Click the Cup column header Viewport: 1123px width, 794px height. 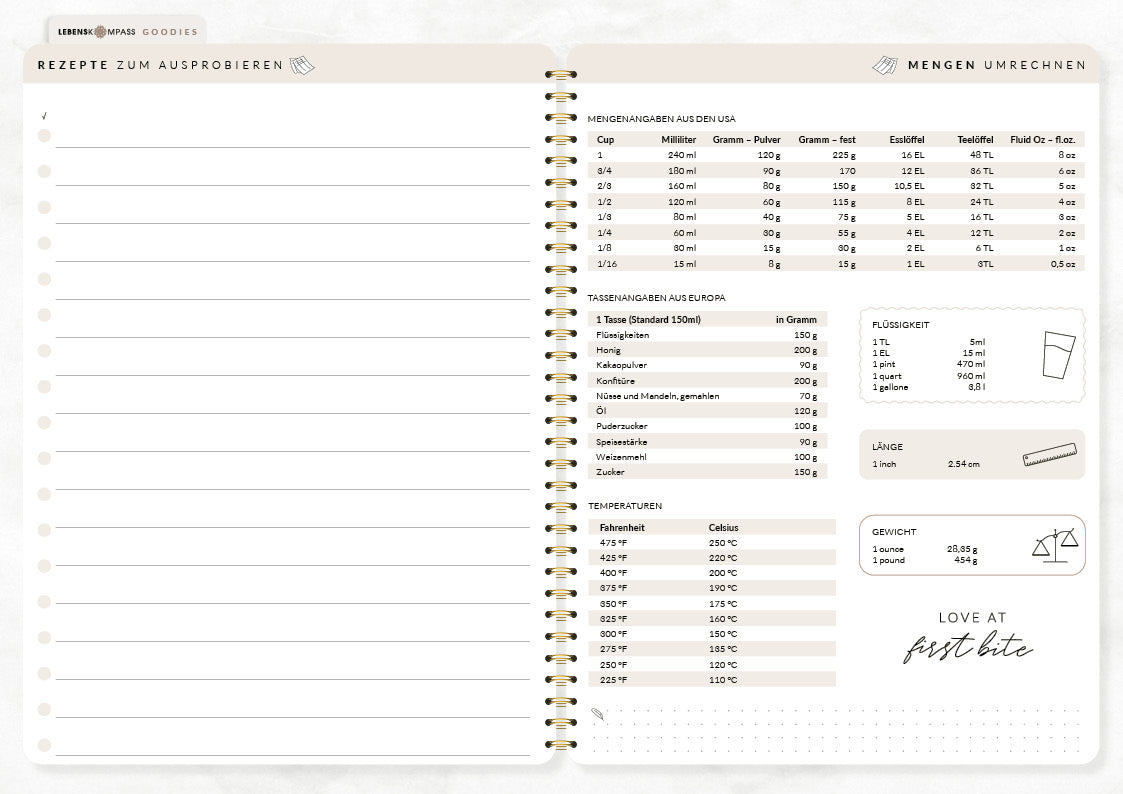coord(605,140)
